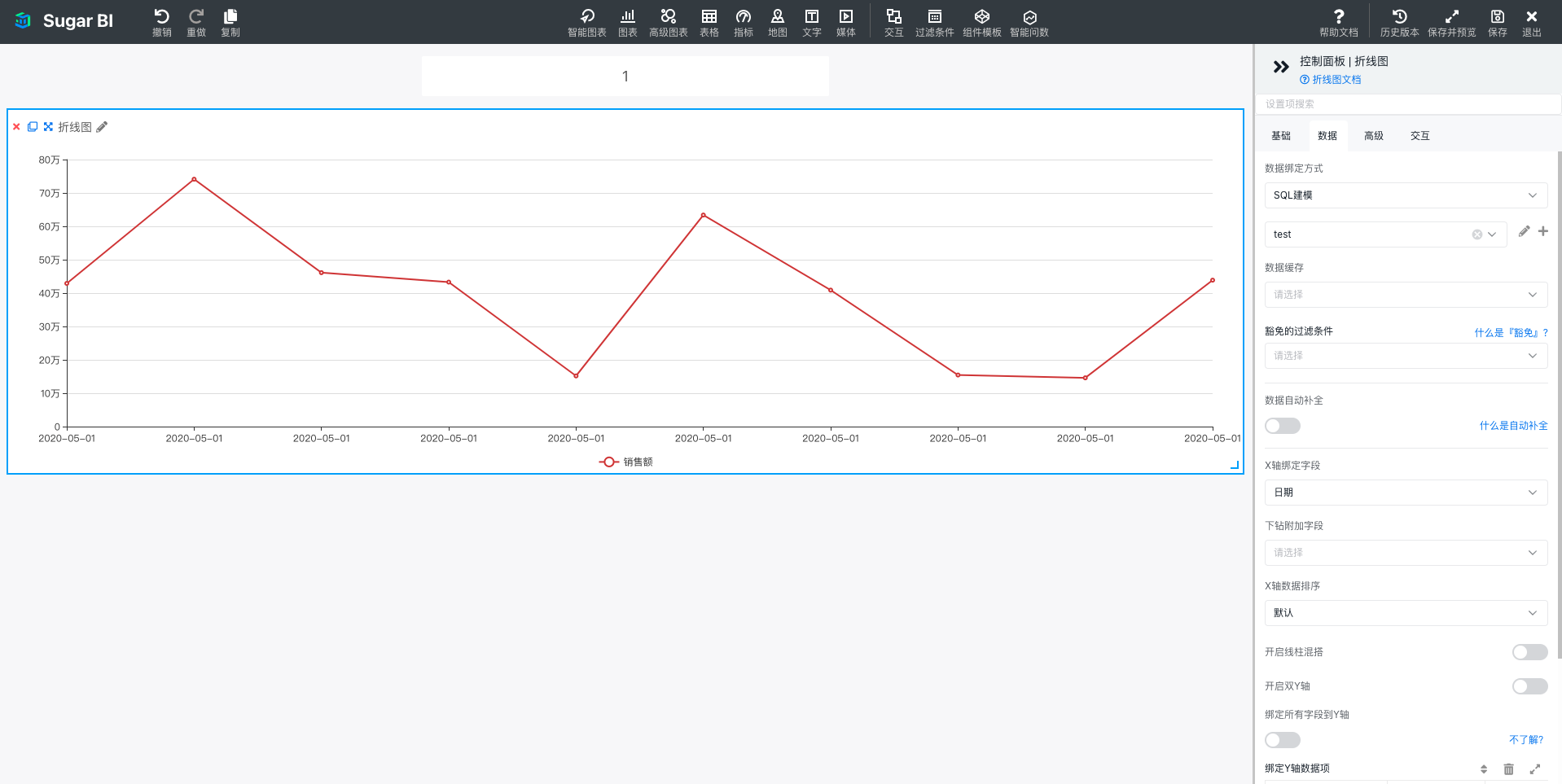Insert a Text (文字) component
Screen dimensions: 1562x784
(812, 16)
